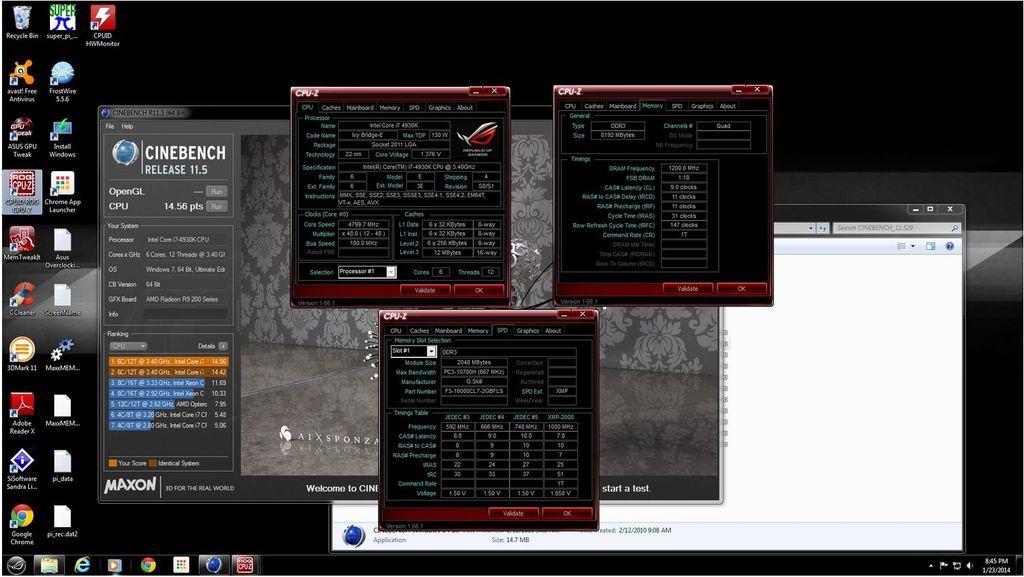Toggle Explorer preview pane icon
This screenshot has width=1024, height=577.
[931, 246]
